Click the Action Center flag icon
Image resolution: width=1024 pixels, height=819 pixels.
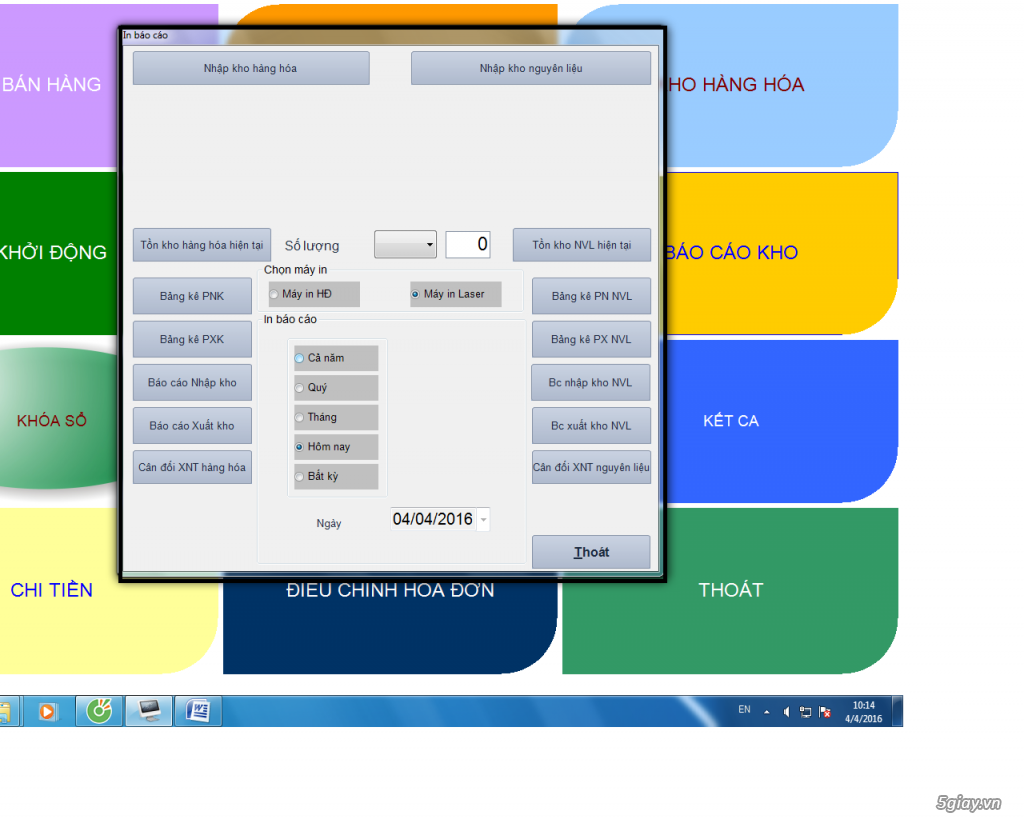tap(825, 712)
